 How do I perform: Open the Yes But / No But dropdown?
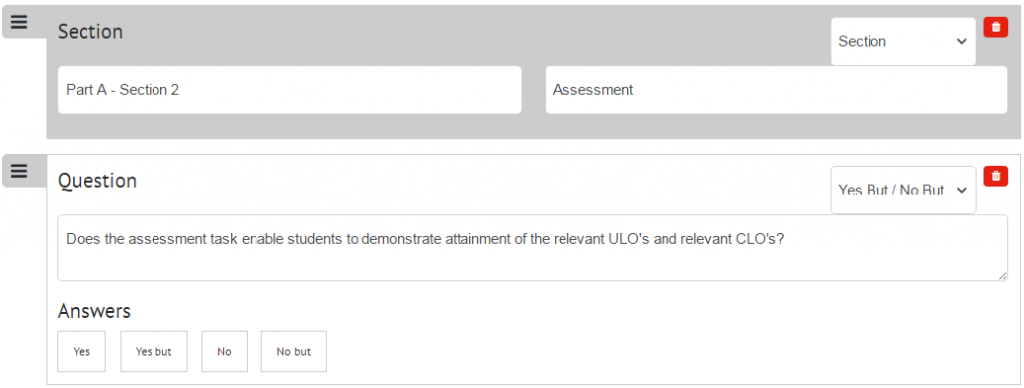(x=903, y=190)
